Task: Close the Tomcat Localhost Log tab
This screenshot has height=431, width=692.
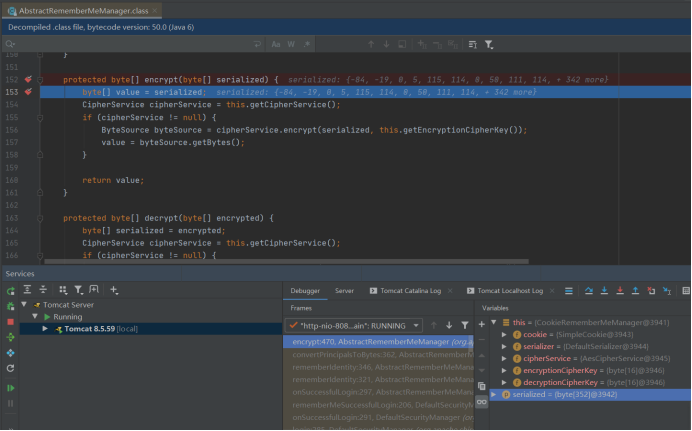Action: pos(552,291)
